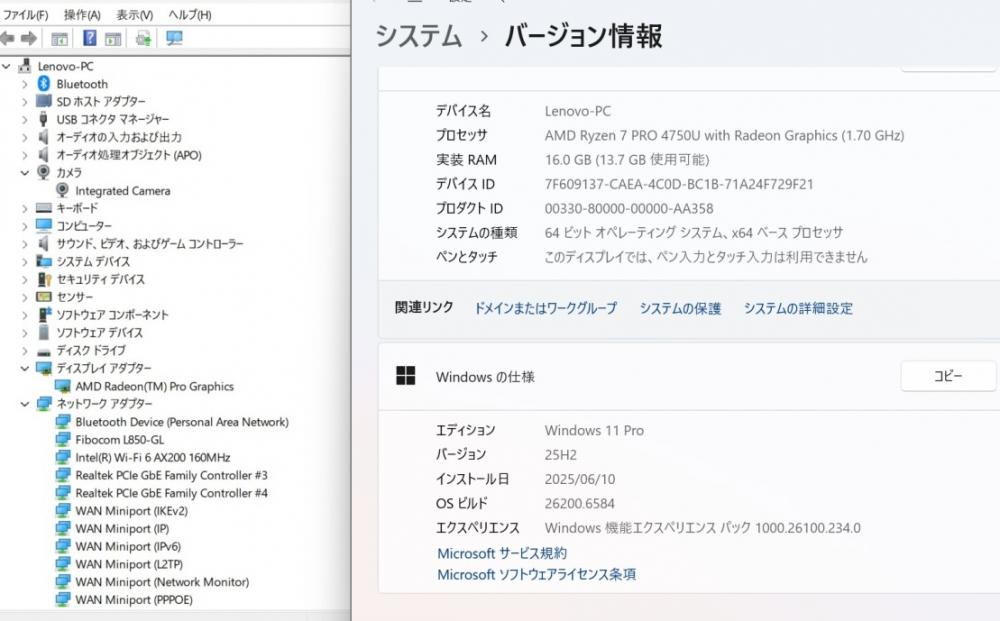Click the device ID value 7F609137-CAEA-4C0D-BC1B-71A24F729F21

pos(679,185)
